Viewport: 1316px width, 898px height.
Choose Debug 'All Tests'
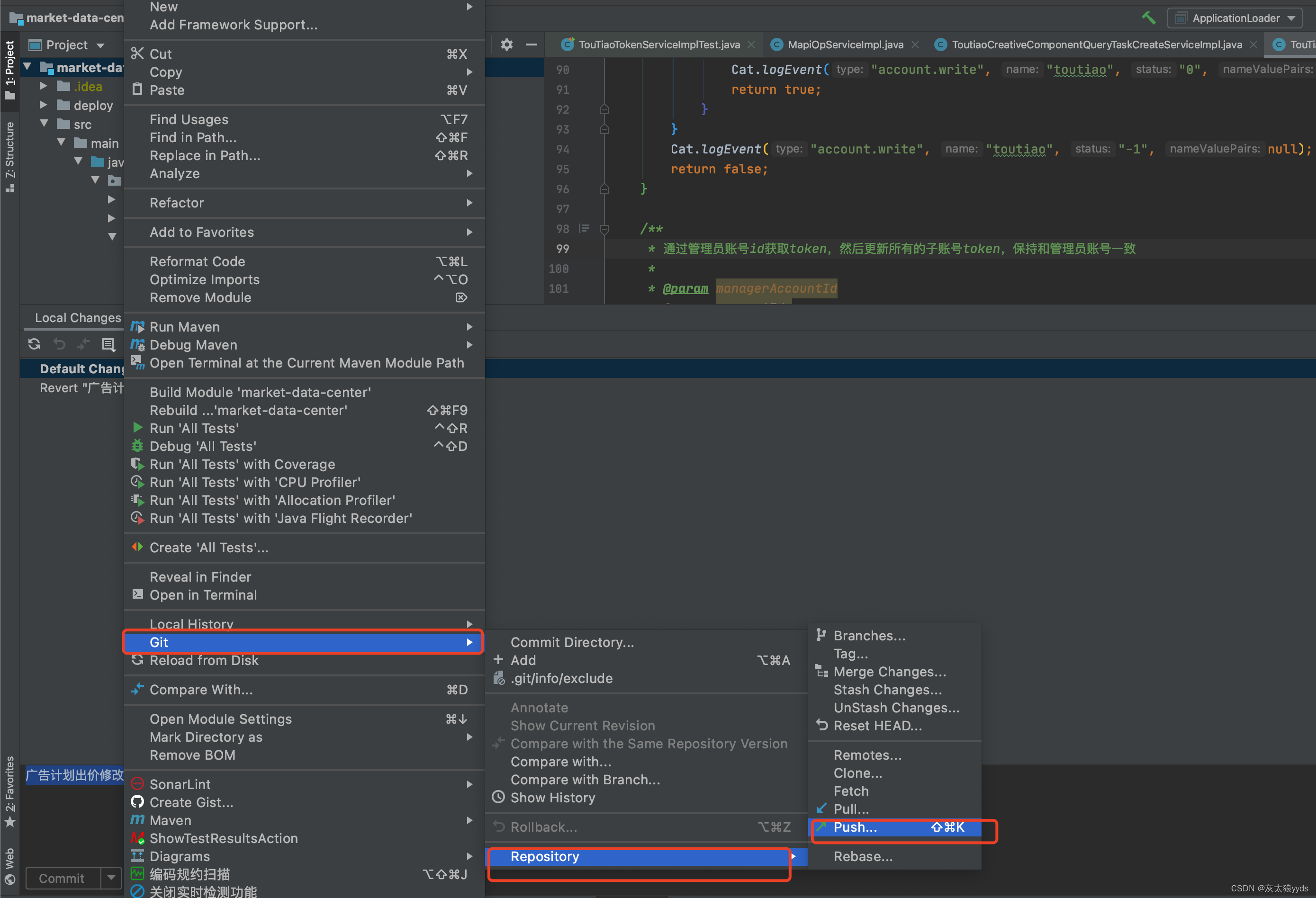(304, 446)
